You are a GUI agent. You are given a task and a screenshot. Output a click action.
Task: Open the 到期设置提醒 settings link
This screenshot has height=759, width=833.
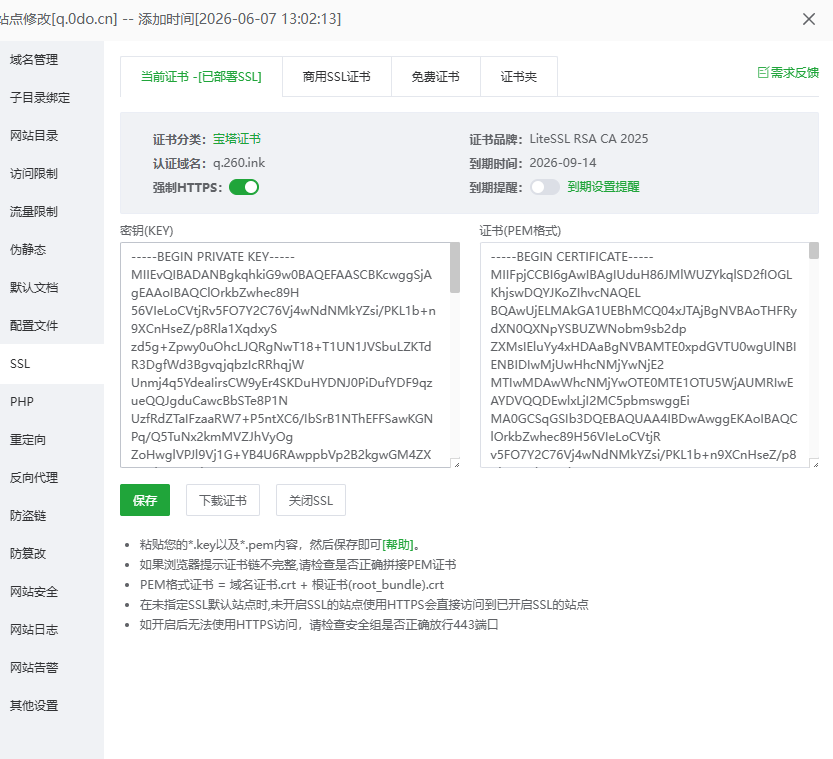(603, 187)
